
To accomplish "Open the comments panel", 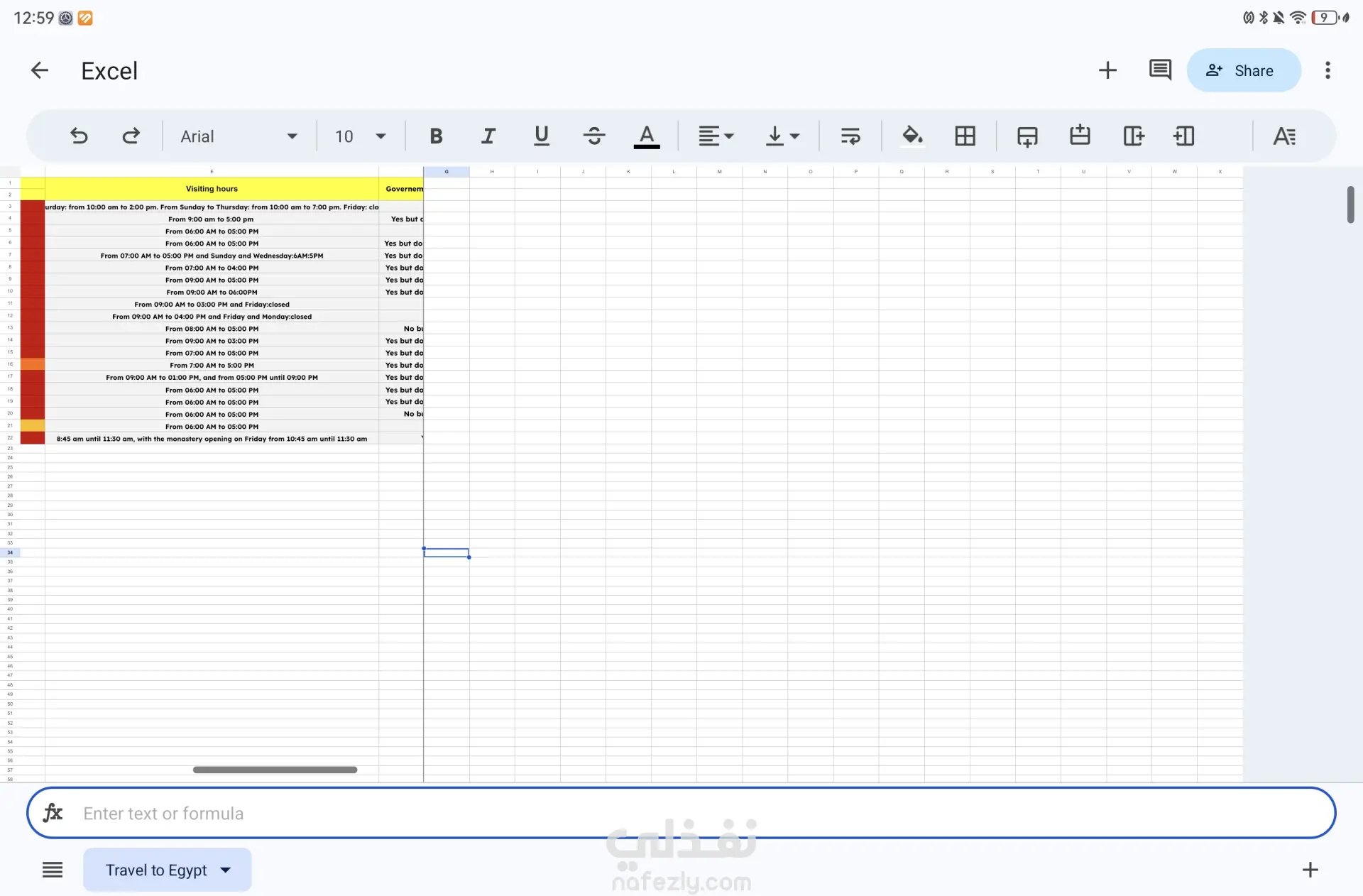I will [x=1160, y=70].
